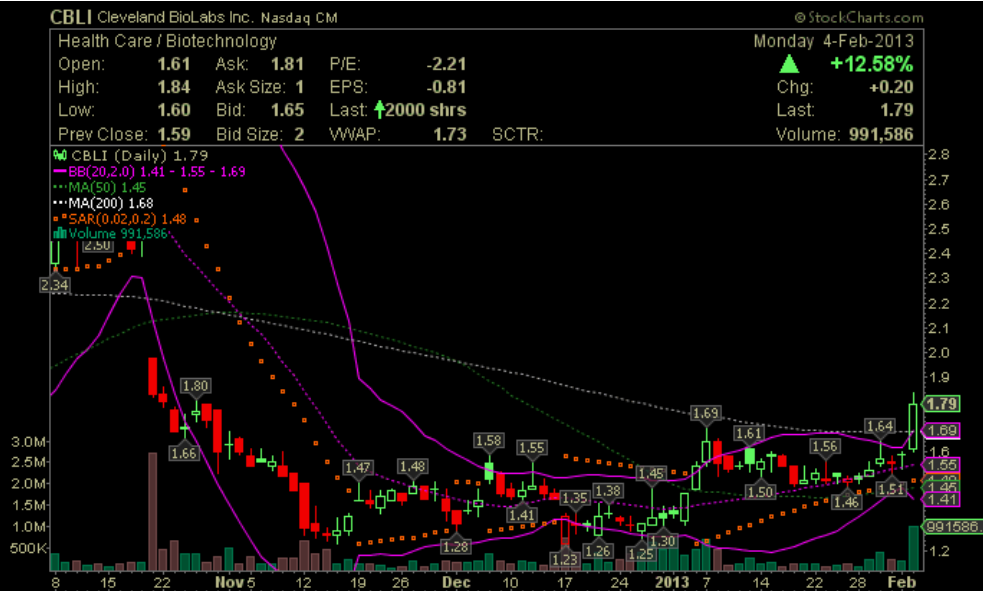Click the Bid value 1.65
983x591 pixels.
tap(287, 110)
